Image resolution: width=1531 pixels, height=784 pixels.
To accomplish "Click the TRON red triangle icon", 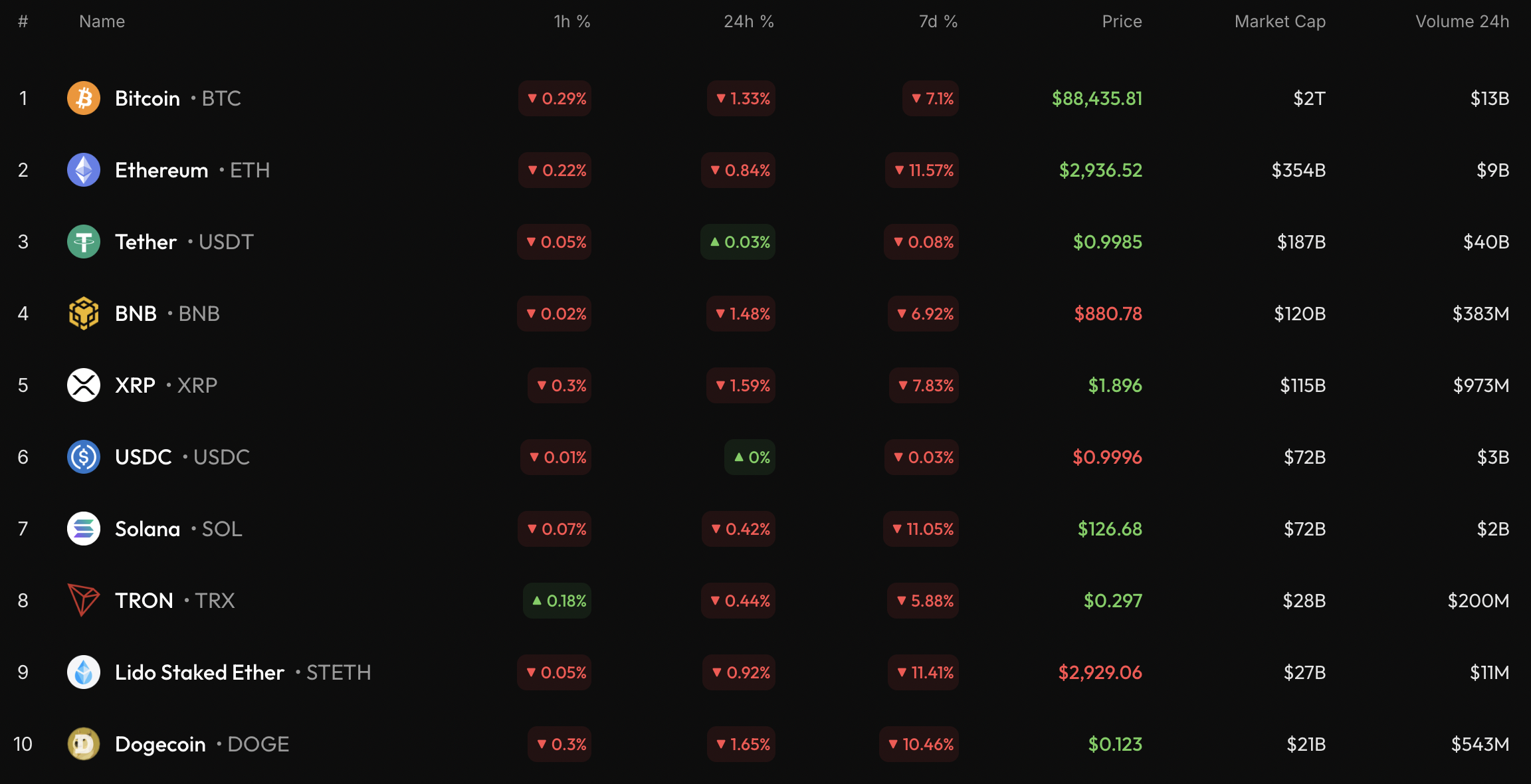I will (84, 601).
